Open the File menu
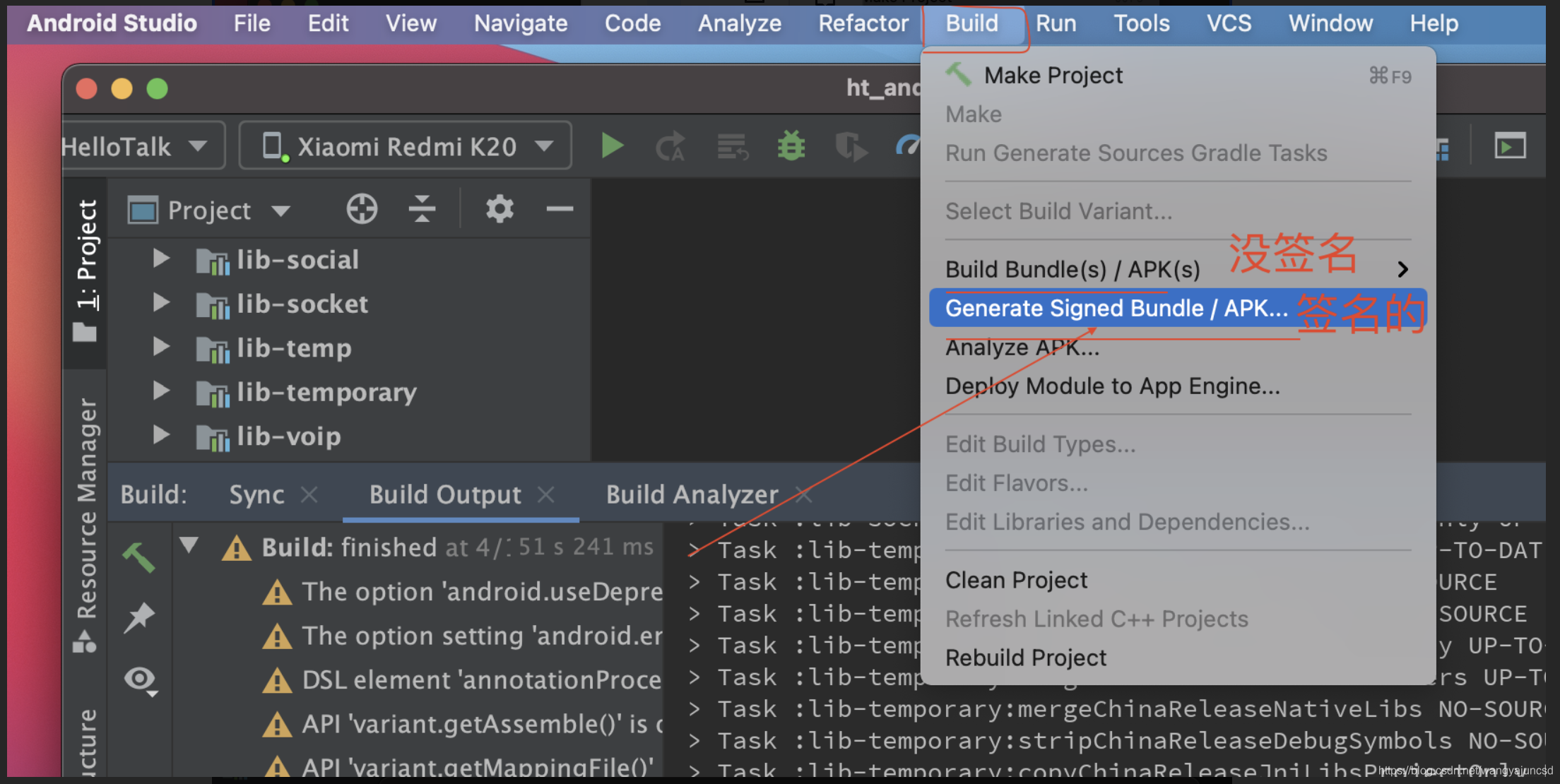This screenshot has width=1560, height=784. pos(252,23)
